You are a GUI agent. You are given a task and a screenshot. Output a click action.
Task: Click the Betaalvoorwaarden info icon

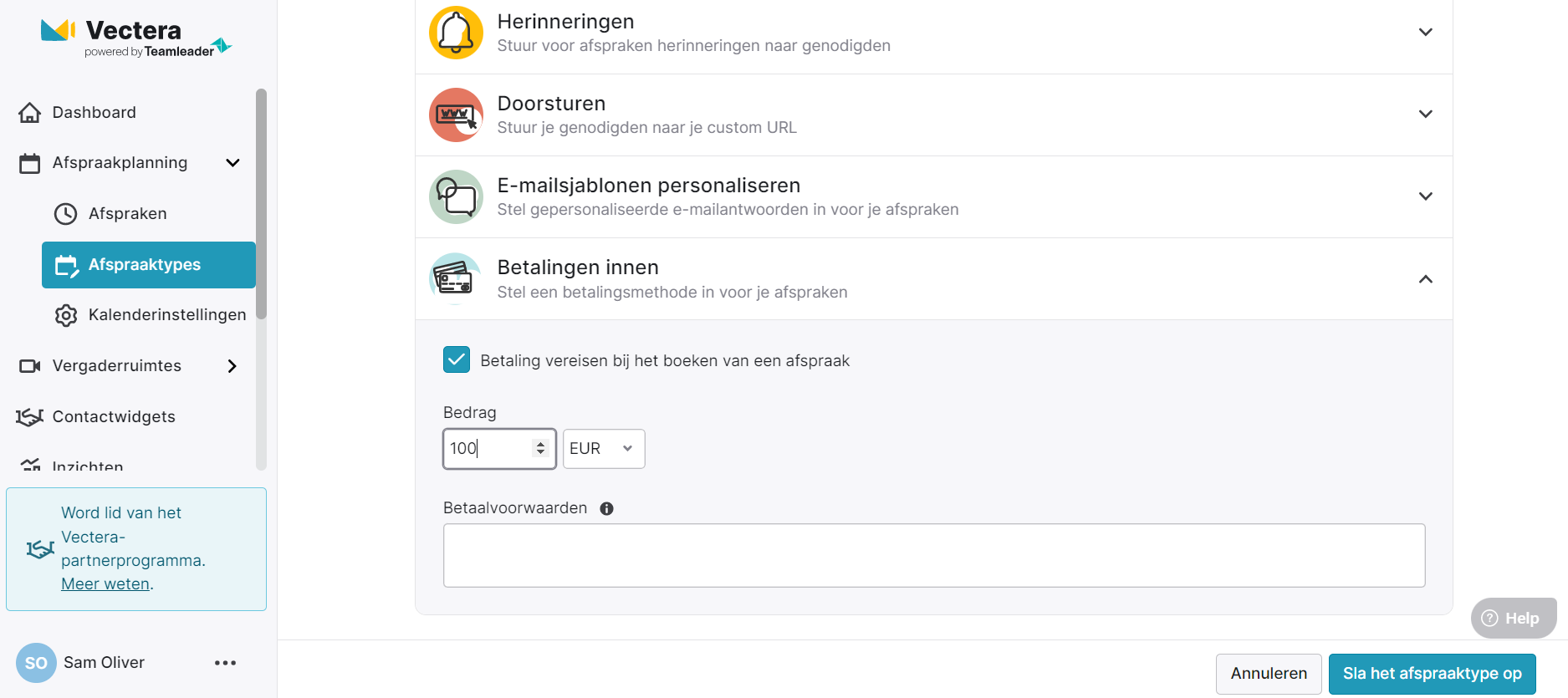(x=607, y=508)
